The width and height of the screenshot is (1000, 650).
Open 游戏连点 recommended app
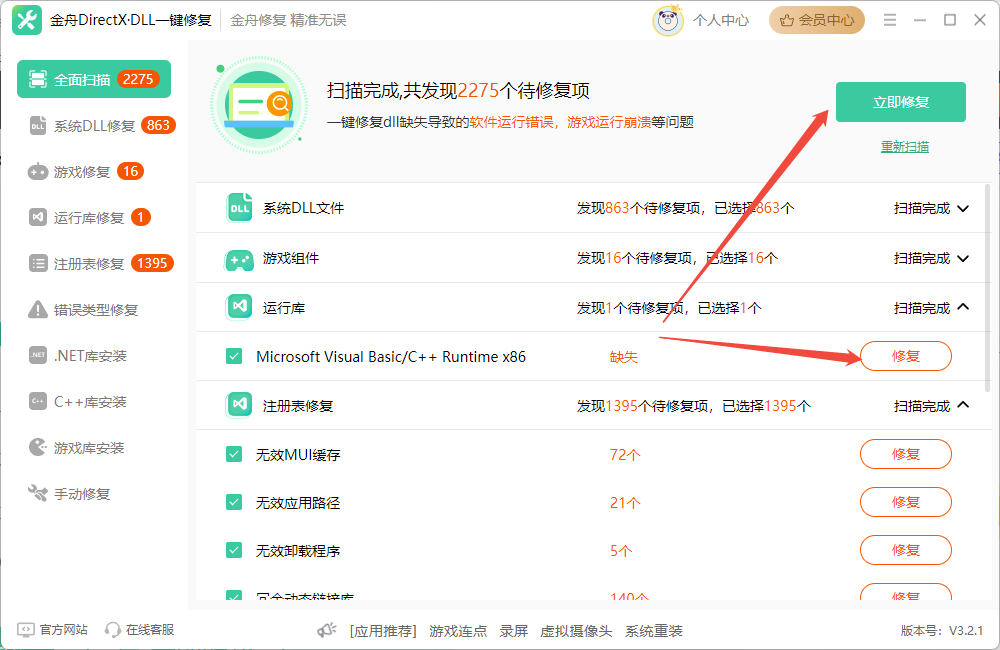point(458,631)
